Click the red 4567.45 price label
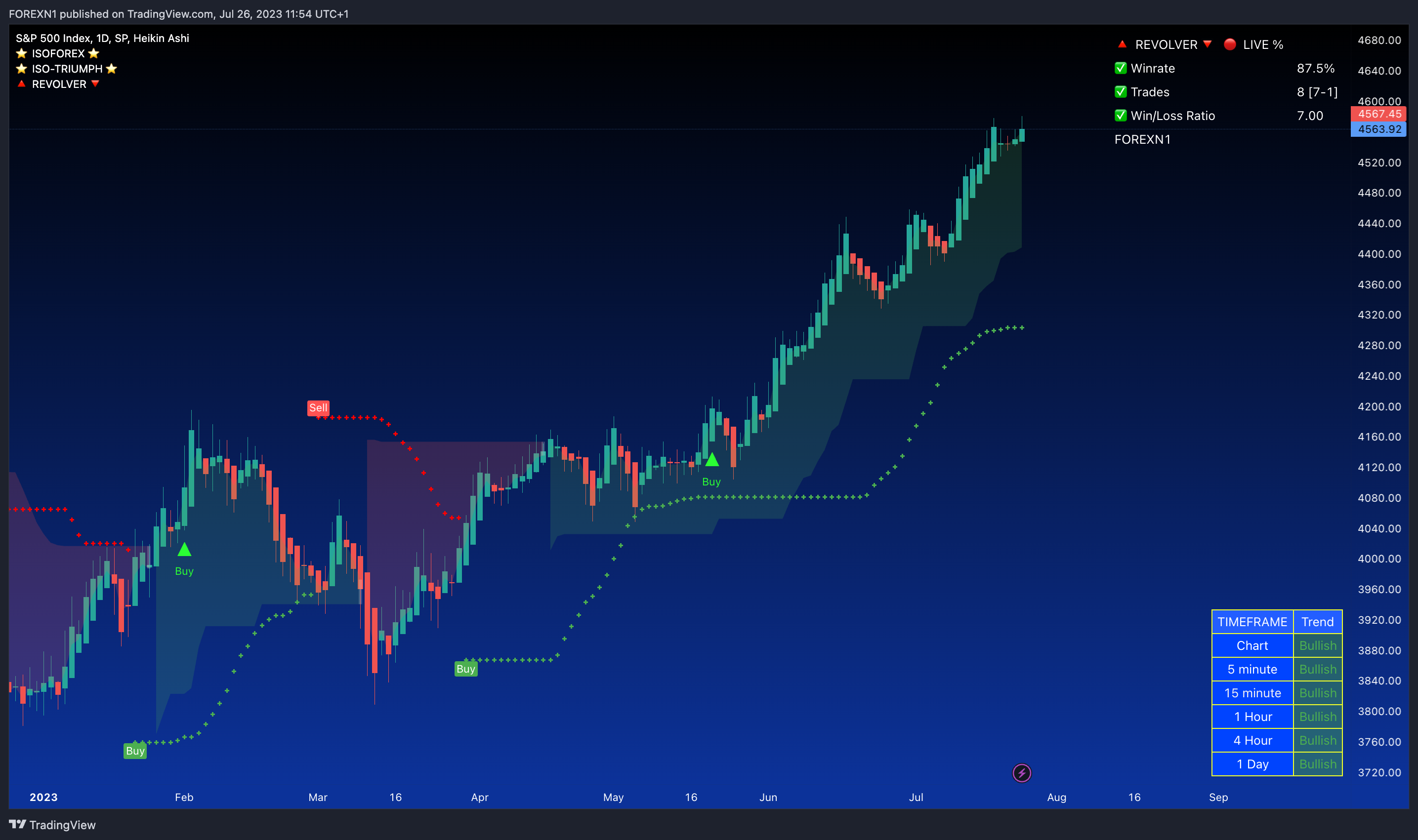This screenshot has width=1418, height=840. tap(1379, 114)
